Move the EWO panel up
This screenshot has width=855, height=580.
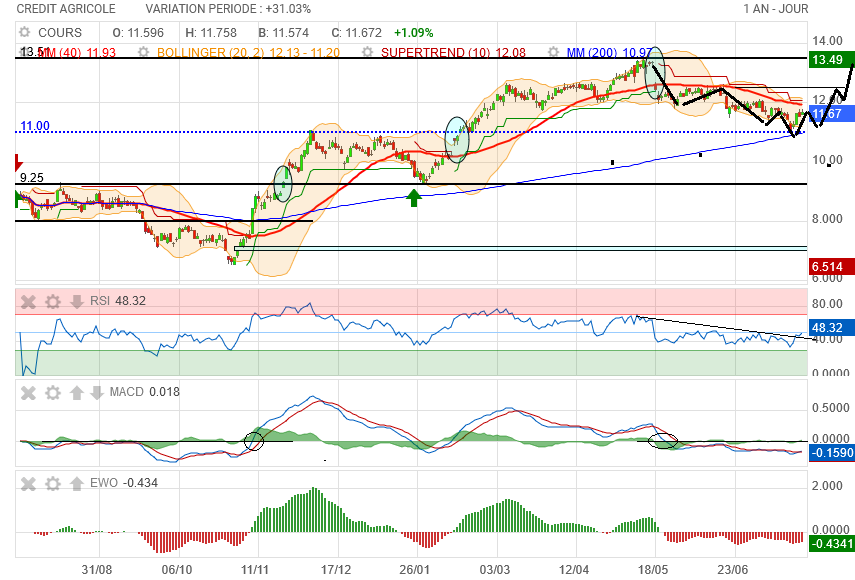click(77, 484)
